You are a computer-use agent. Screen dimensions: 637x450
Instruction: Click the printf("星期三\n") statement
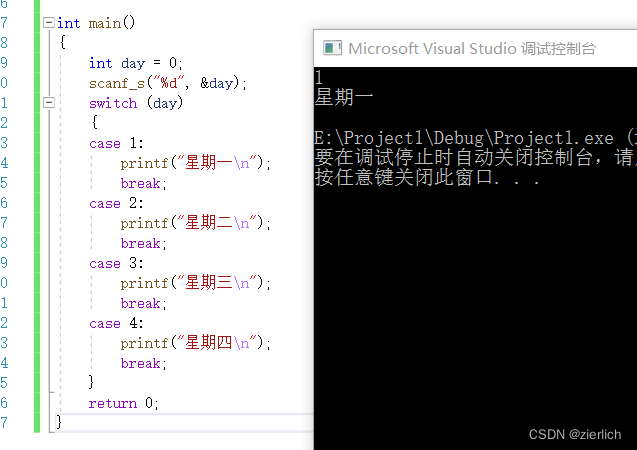pos(195,283)
